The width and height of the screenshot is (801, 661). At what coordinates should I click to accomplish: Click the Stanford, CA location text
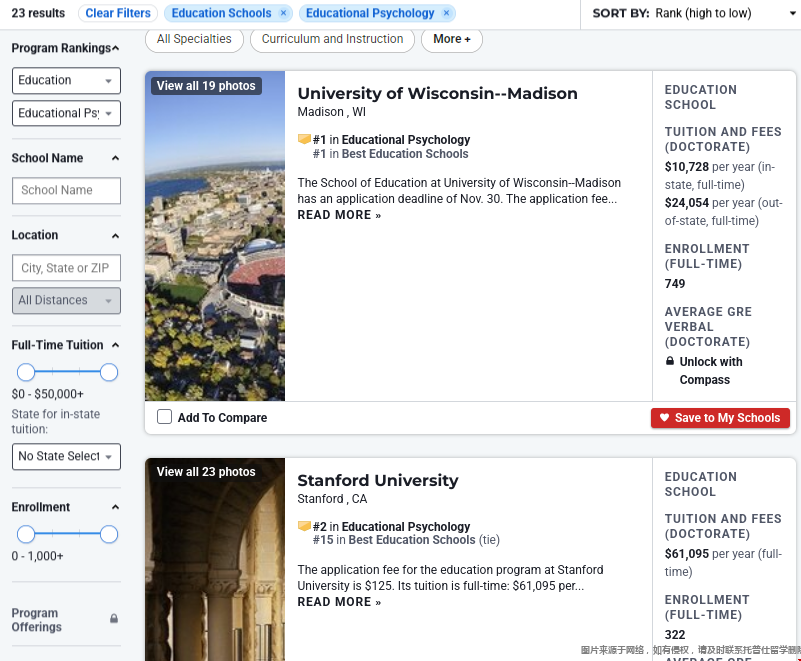[x=332, y=499]
